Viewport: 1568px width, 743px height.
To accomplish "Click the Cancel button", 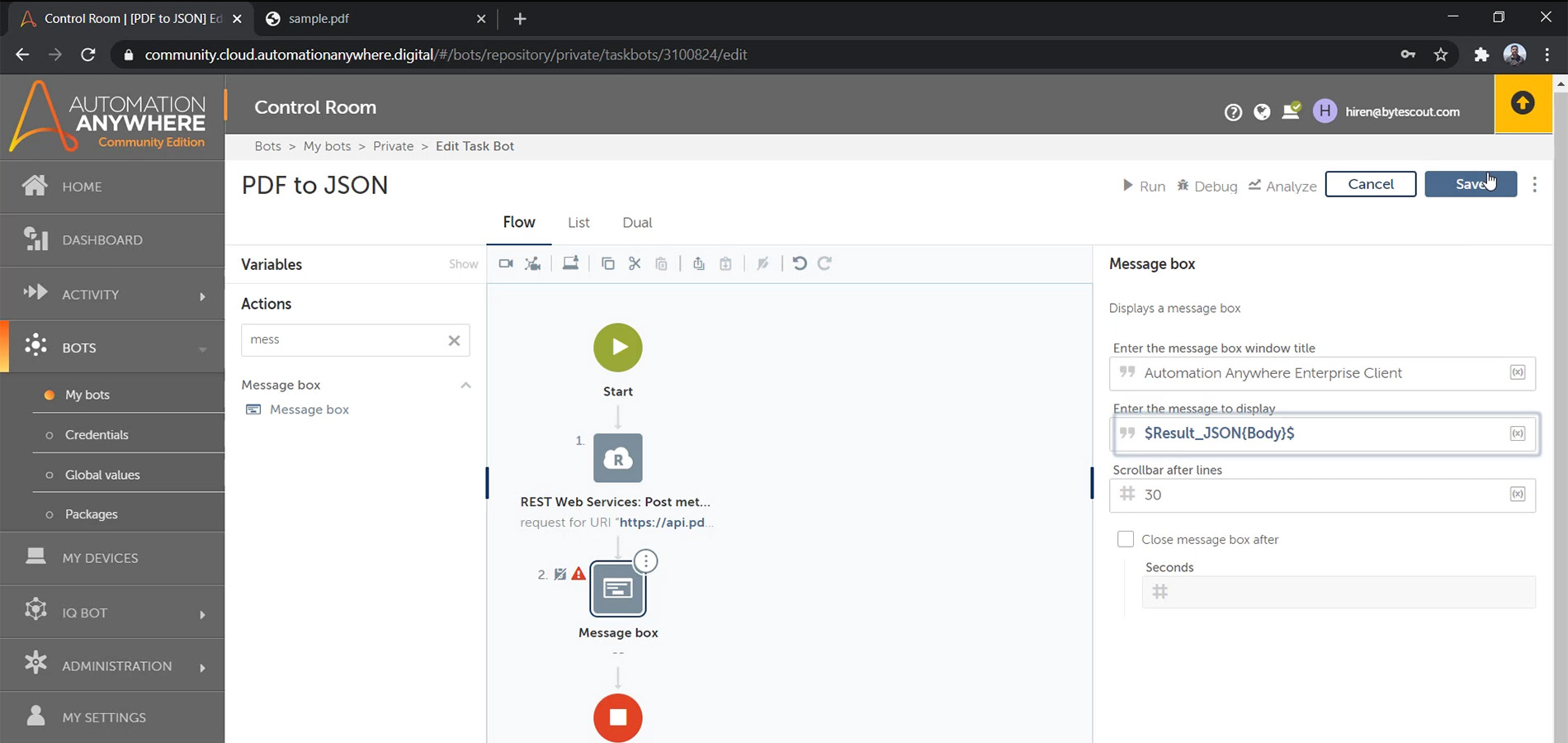I will (x=1370, y=184).
